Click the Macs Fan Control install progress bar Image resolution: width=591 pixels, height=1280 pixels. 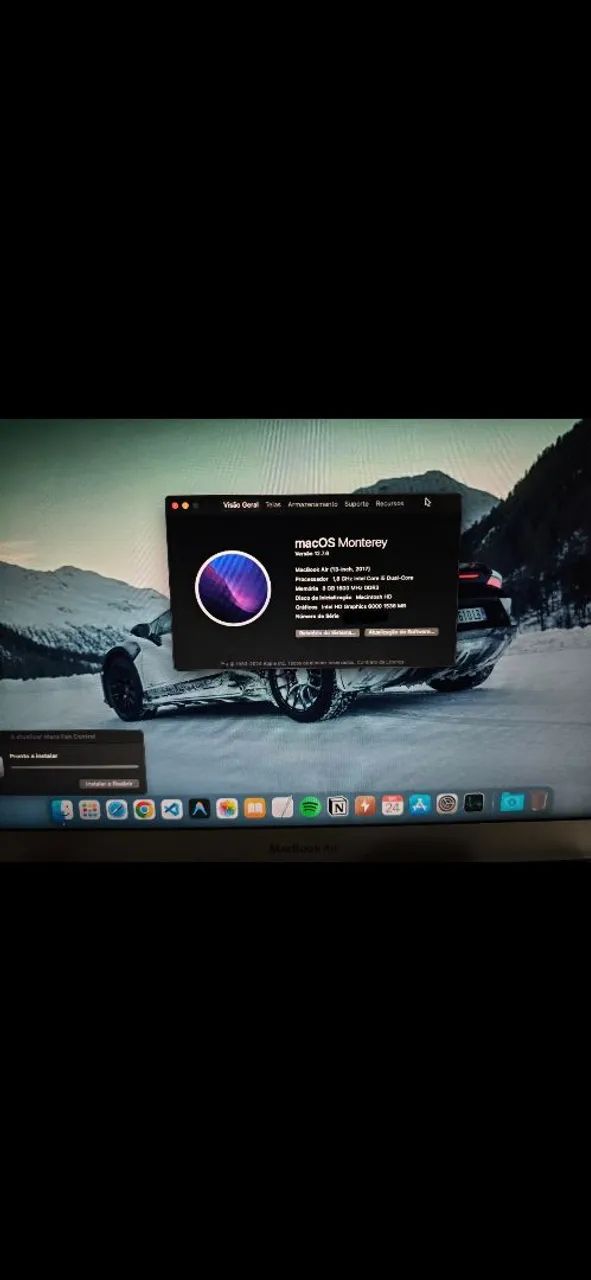pos(74,767)
